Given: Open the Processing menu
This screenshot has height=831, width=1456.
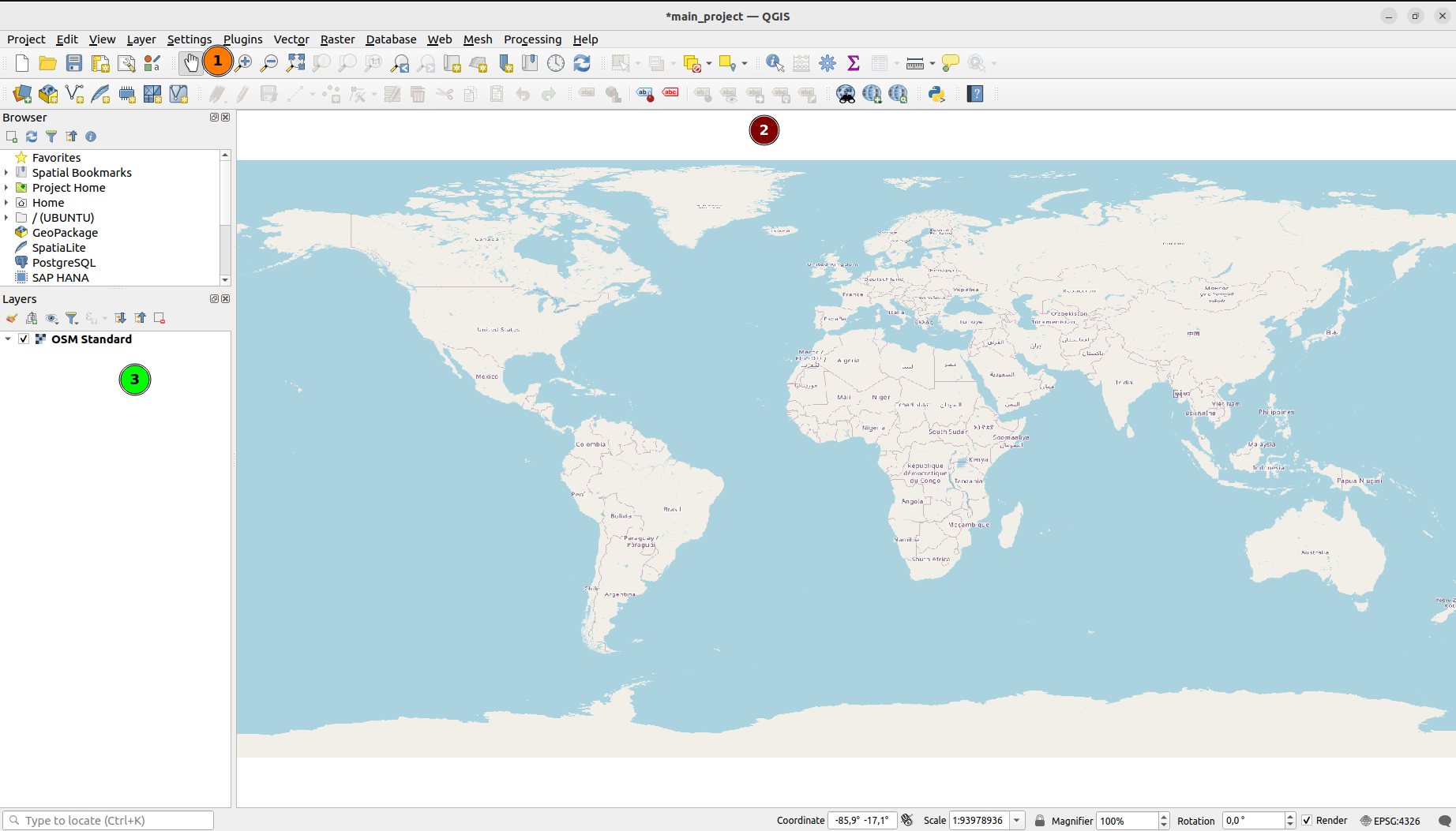Looking at the screenshot, I should click(x=532, y=39).
